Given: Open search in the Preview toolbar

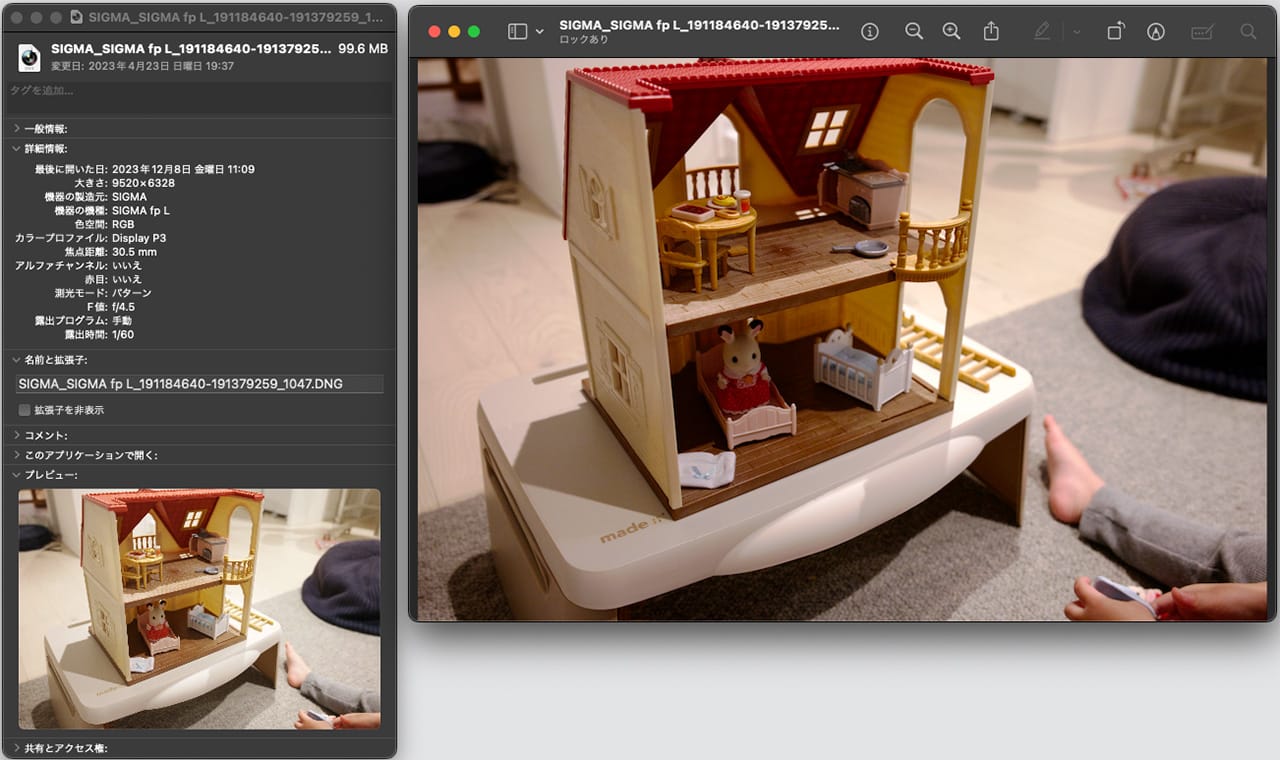Looking at the screenshot, I should tap(1248, 32).
